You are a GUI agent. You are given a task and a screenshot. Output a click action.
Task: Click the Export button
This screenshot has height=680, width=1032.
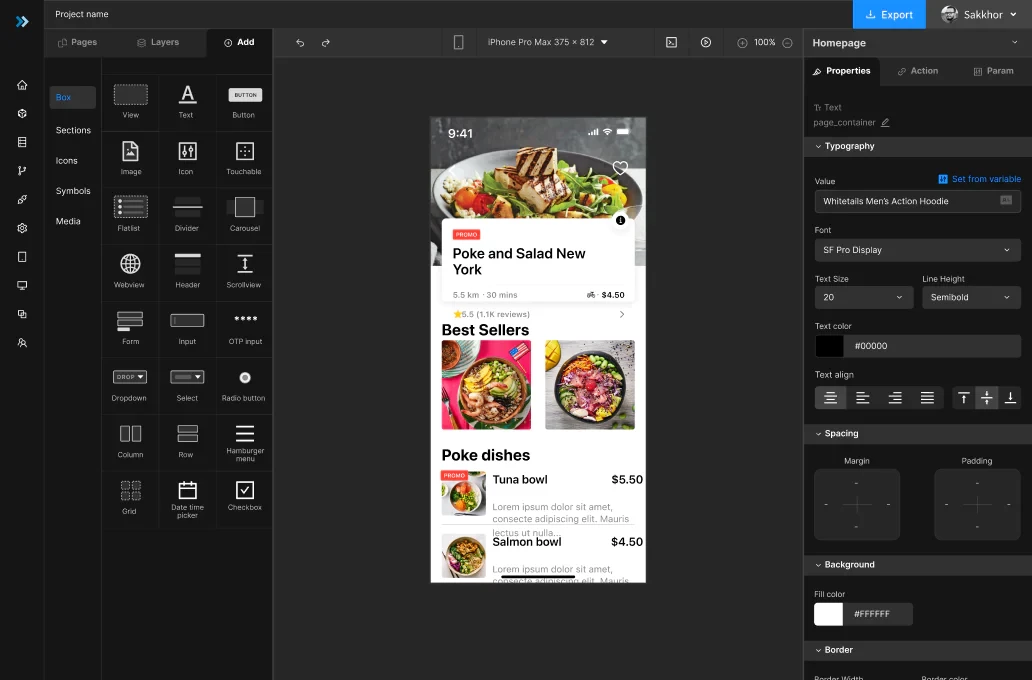889,14
